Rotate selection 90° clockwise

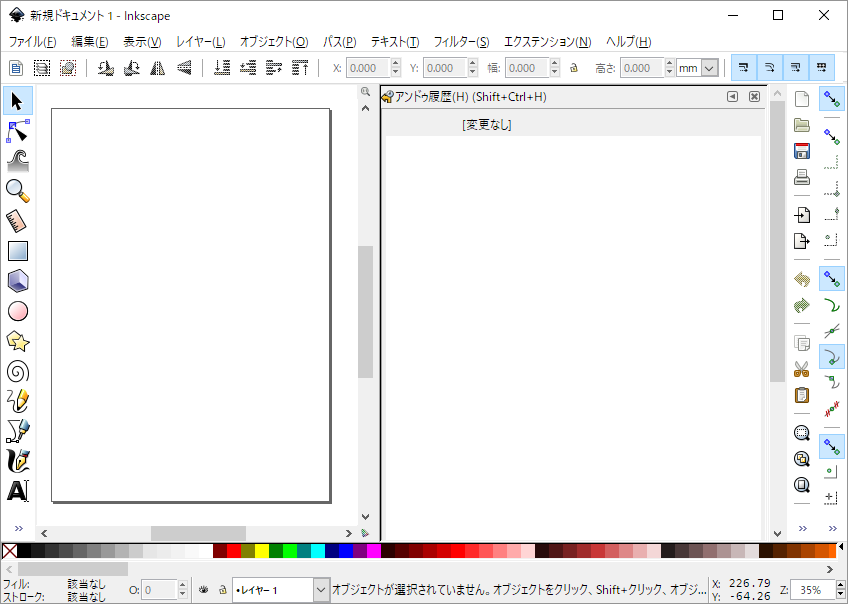click(x=131, y=68)
